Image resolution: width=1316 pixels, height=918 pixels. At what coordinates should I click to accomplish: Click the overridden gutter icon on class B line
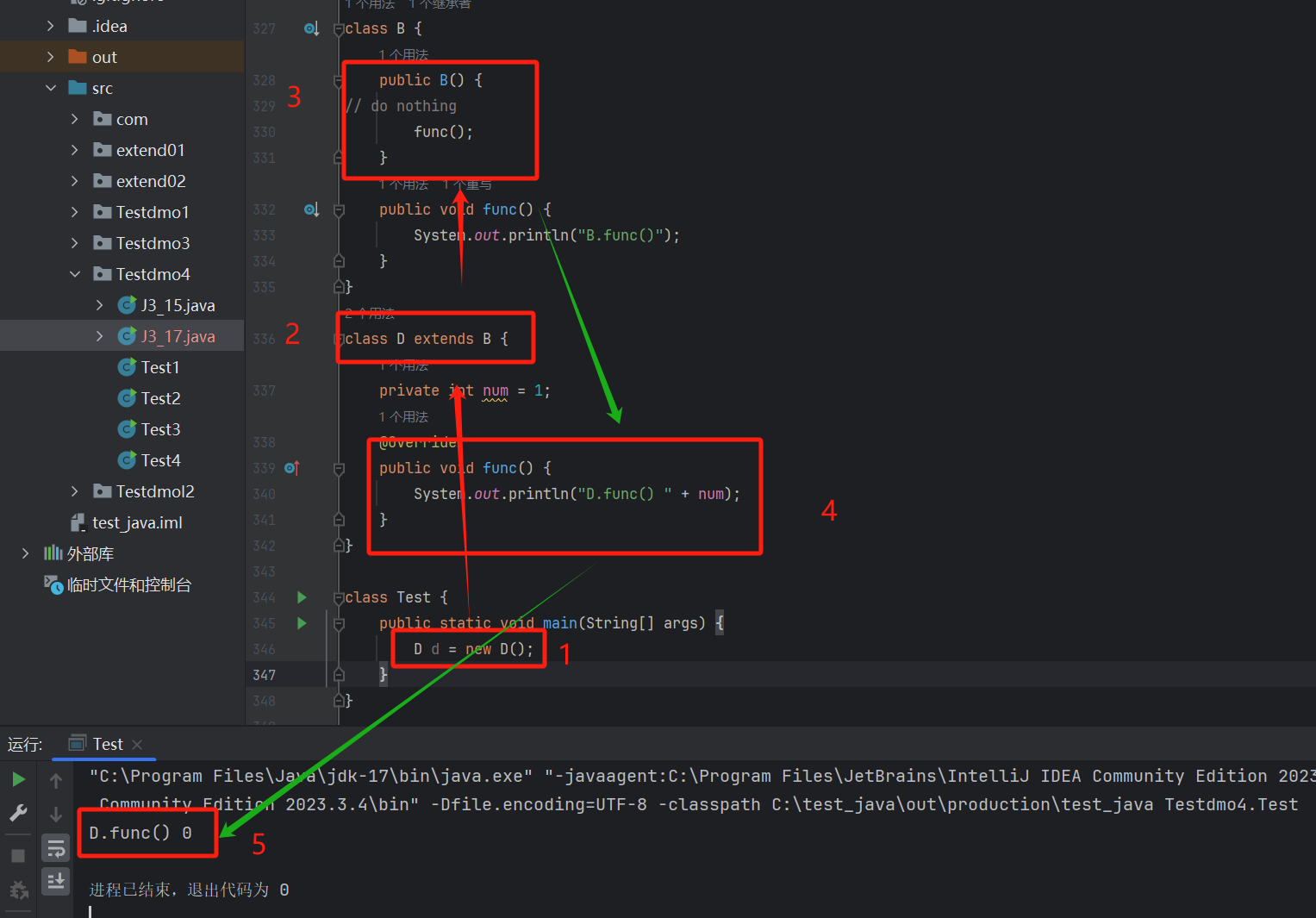click(312, 28)
